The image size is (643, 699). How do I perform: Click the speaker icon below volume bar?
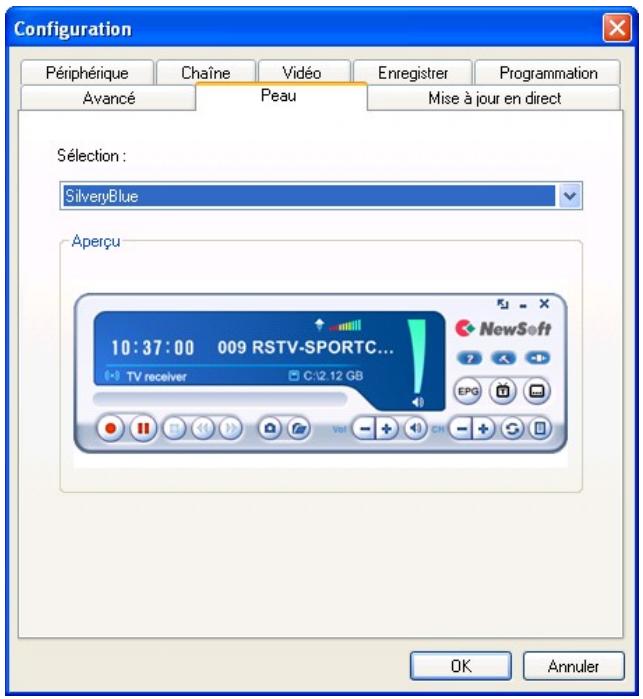418,402
